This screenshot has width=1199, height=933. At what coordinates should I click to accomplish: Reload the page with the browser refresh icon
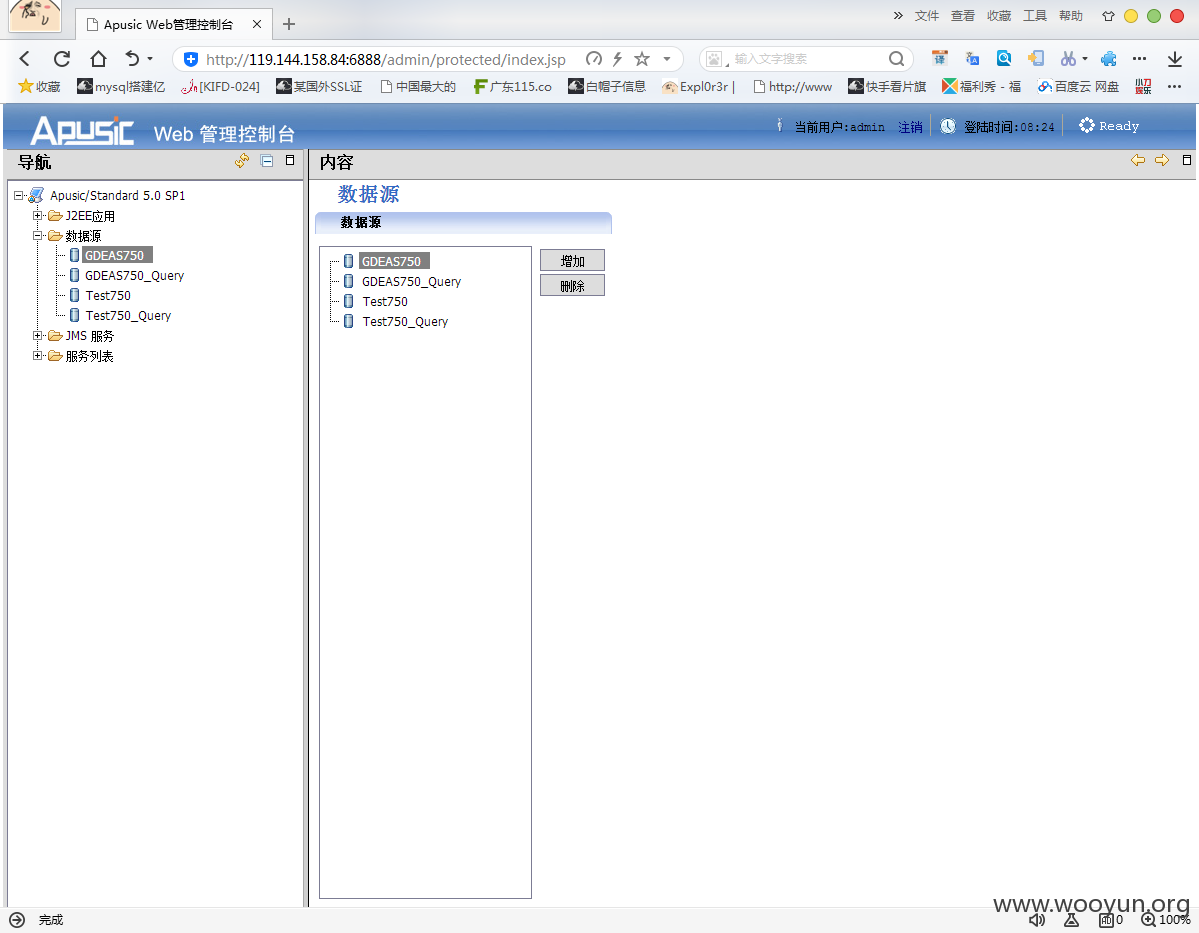[x=61, y=59]
